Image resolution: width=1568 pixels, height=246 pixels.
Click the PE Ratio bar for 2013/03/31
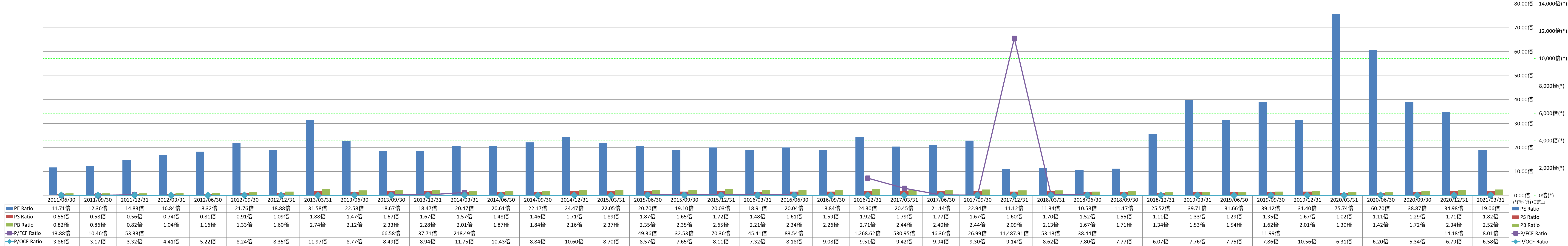[x=310, y=158]
